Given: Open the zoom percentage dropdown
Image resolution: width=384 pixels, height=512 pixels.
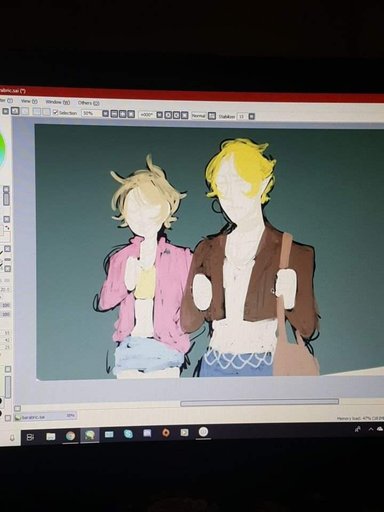Looking at the screenshot, I should (x=105, y=113).
